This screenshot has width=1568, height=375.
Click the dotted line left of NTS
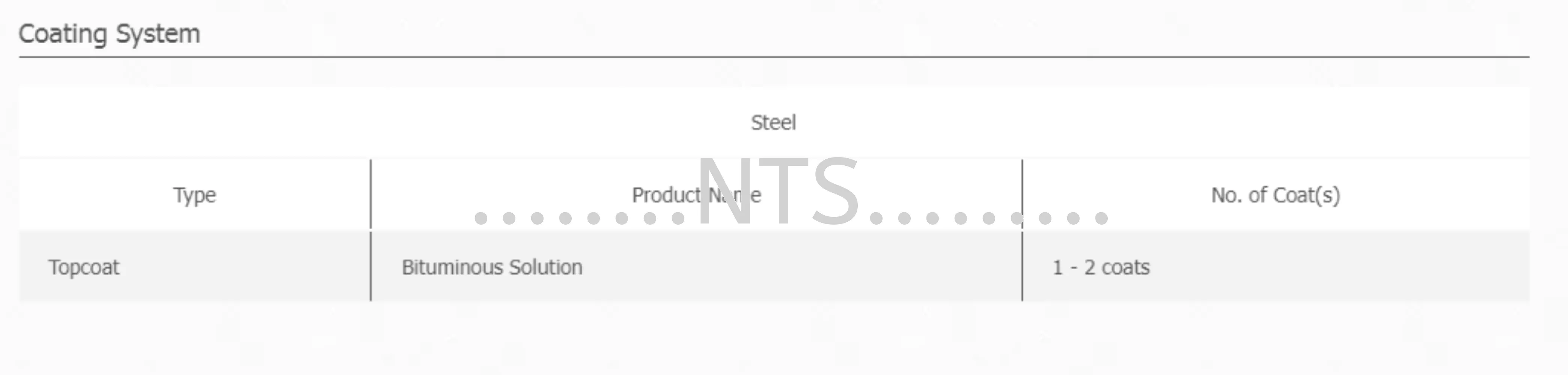coord(580,218)
